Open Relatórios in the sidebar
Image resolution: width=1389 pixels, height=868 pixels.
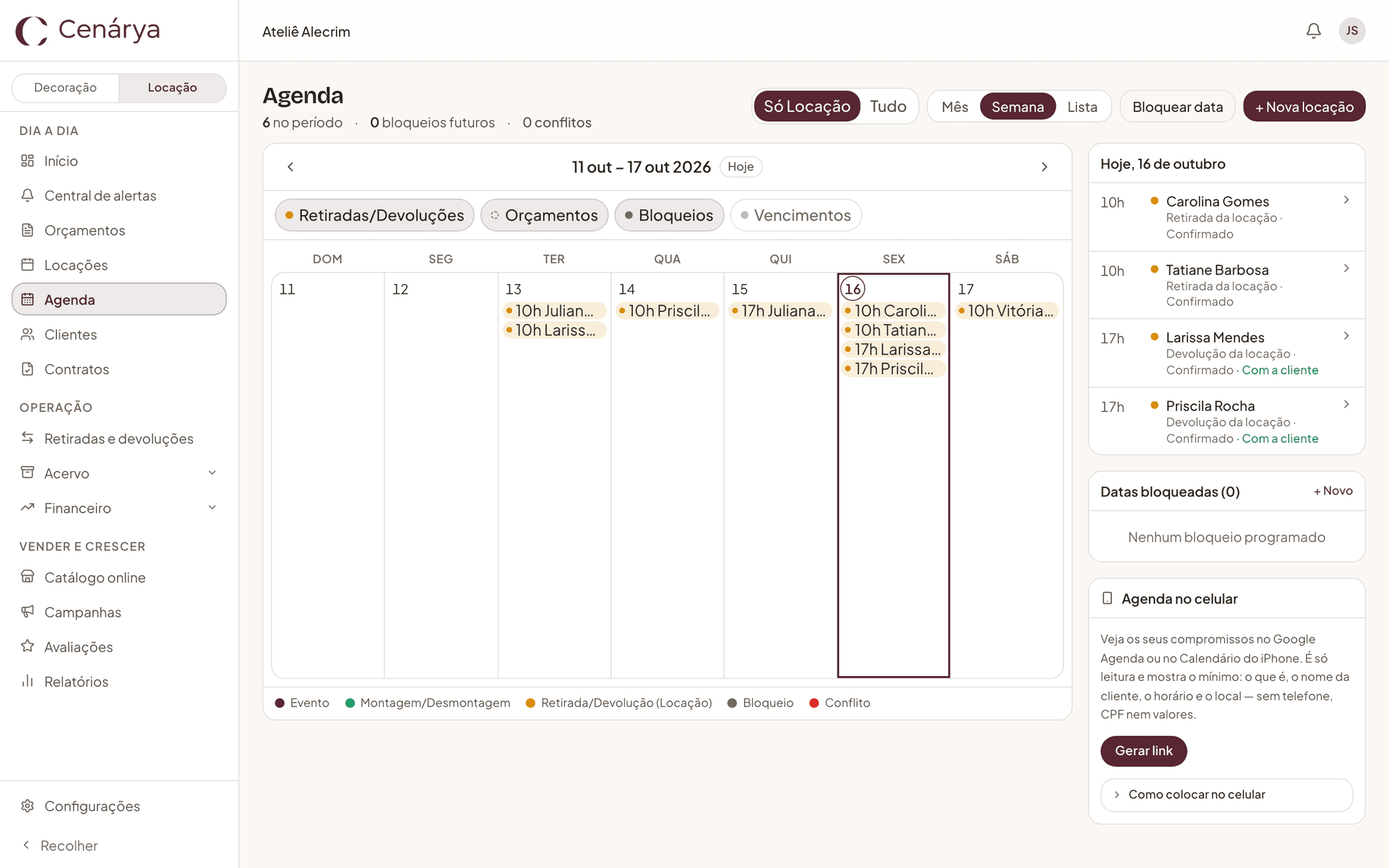tap(119, 681)
